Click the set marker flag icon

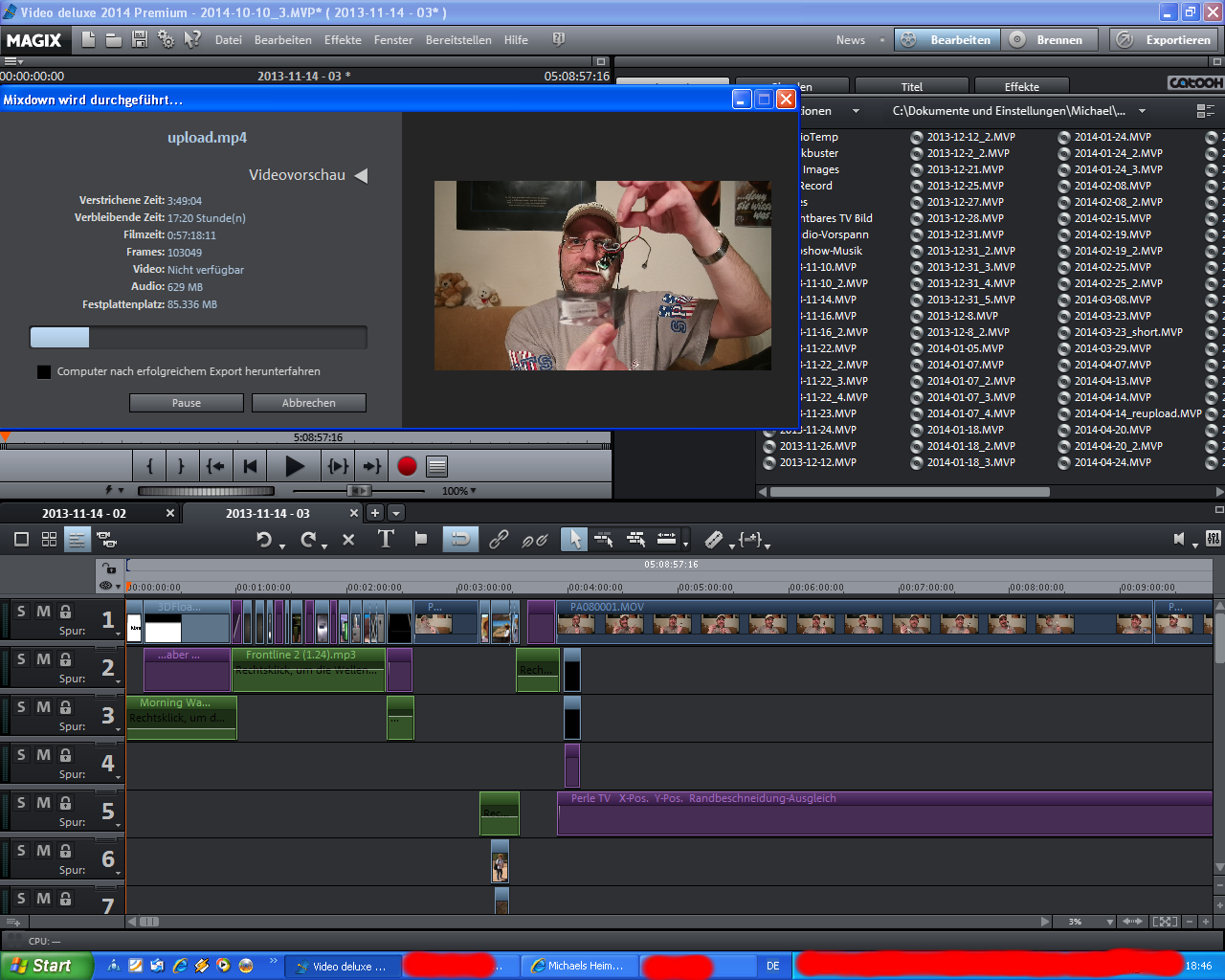420,539
